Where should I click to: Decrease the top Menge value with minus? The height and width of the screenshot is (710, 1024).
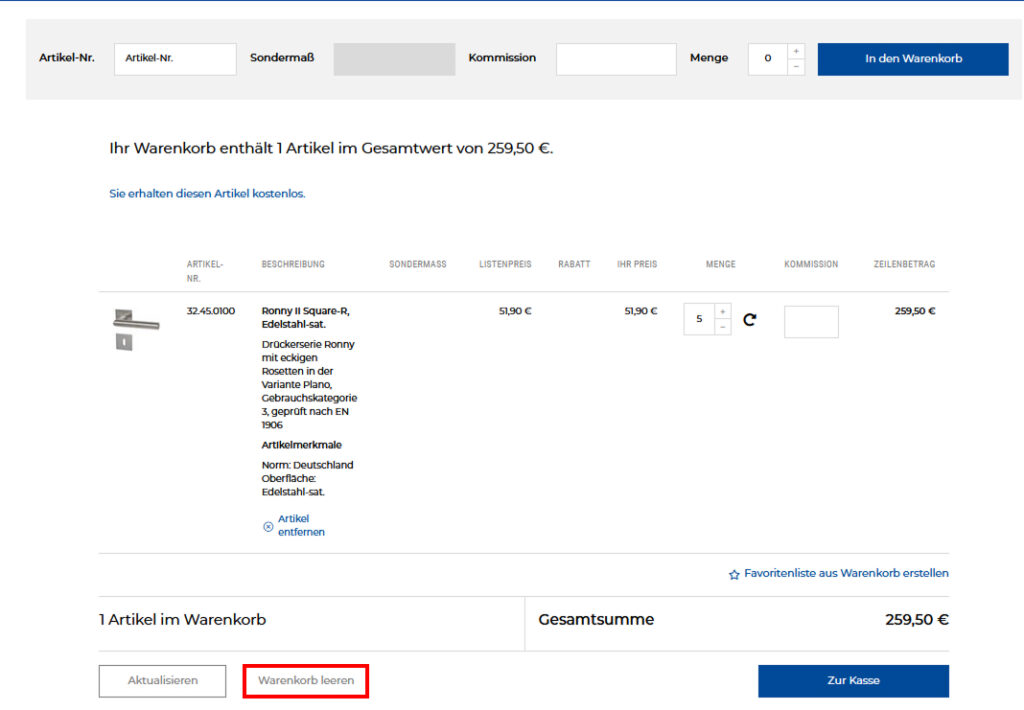[x=796, y=67]
